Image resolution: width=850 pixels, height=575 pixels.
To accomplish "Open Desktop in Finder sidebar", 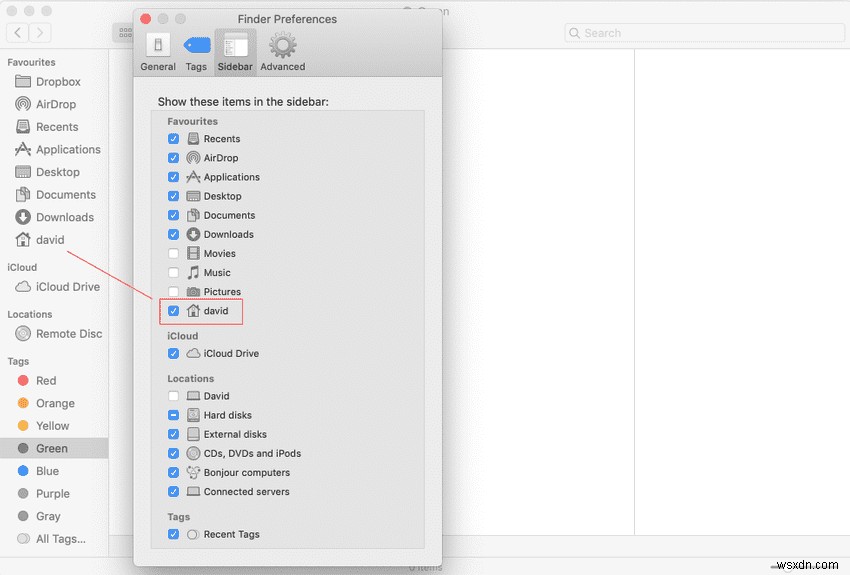I will pos(54,172).
